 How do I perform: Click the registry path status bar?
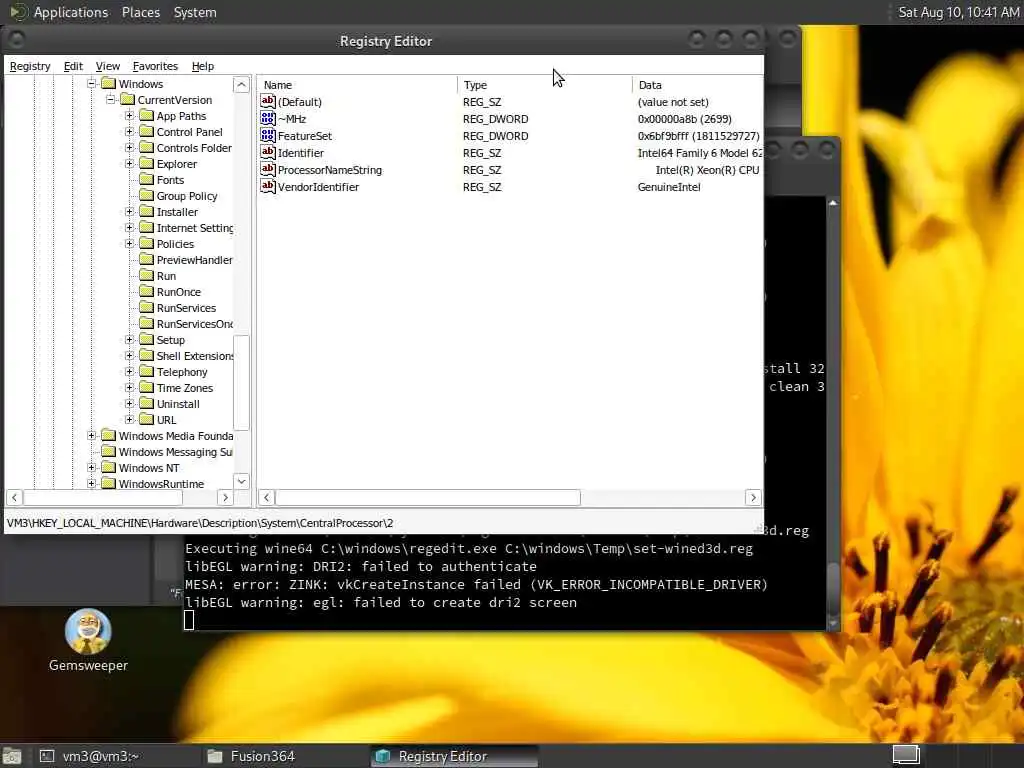pyautogui.click(x=384, y=523)
